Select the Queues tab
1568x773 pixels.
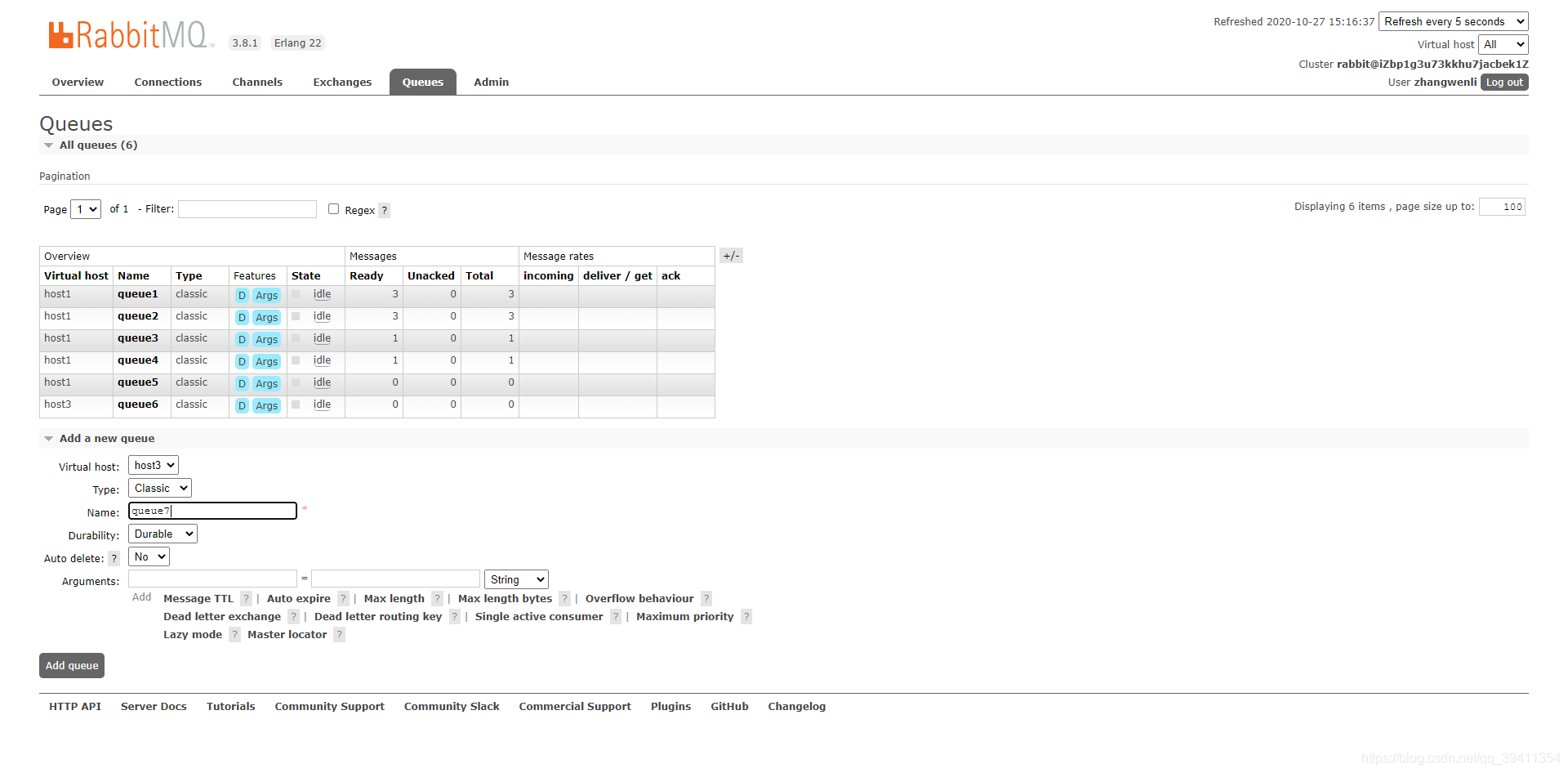tap(423, 82)
